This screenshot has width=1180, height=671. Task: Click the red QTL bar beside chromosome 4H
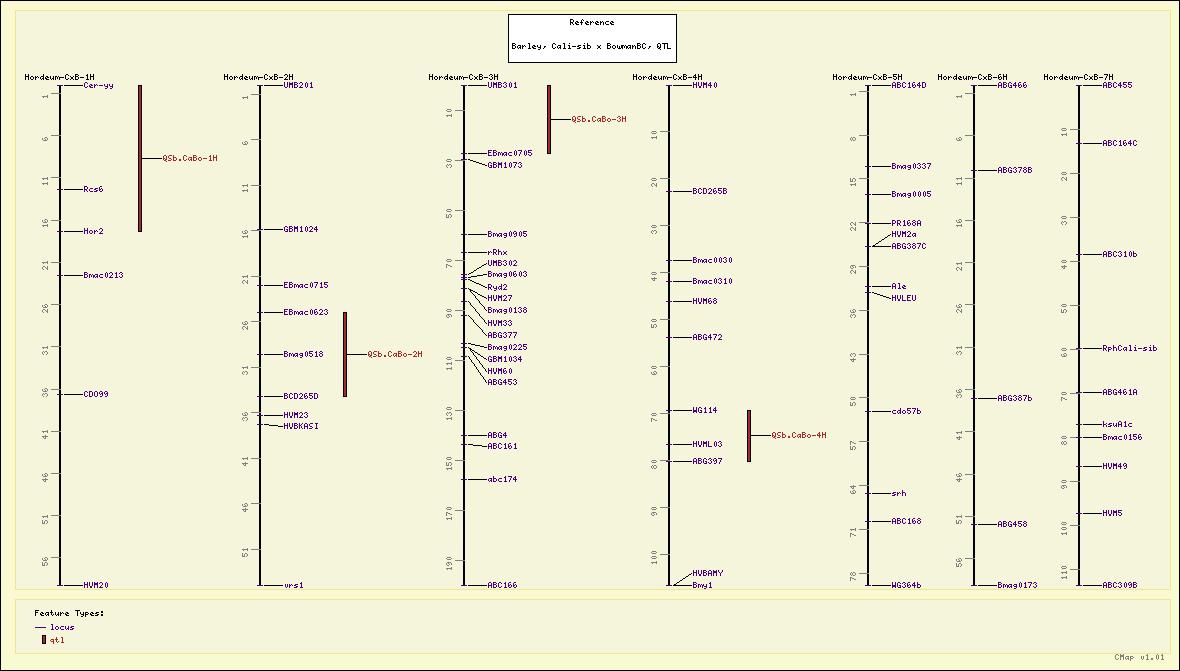(748, 435)
